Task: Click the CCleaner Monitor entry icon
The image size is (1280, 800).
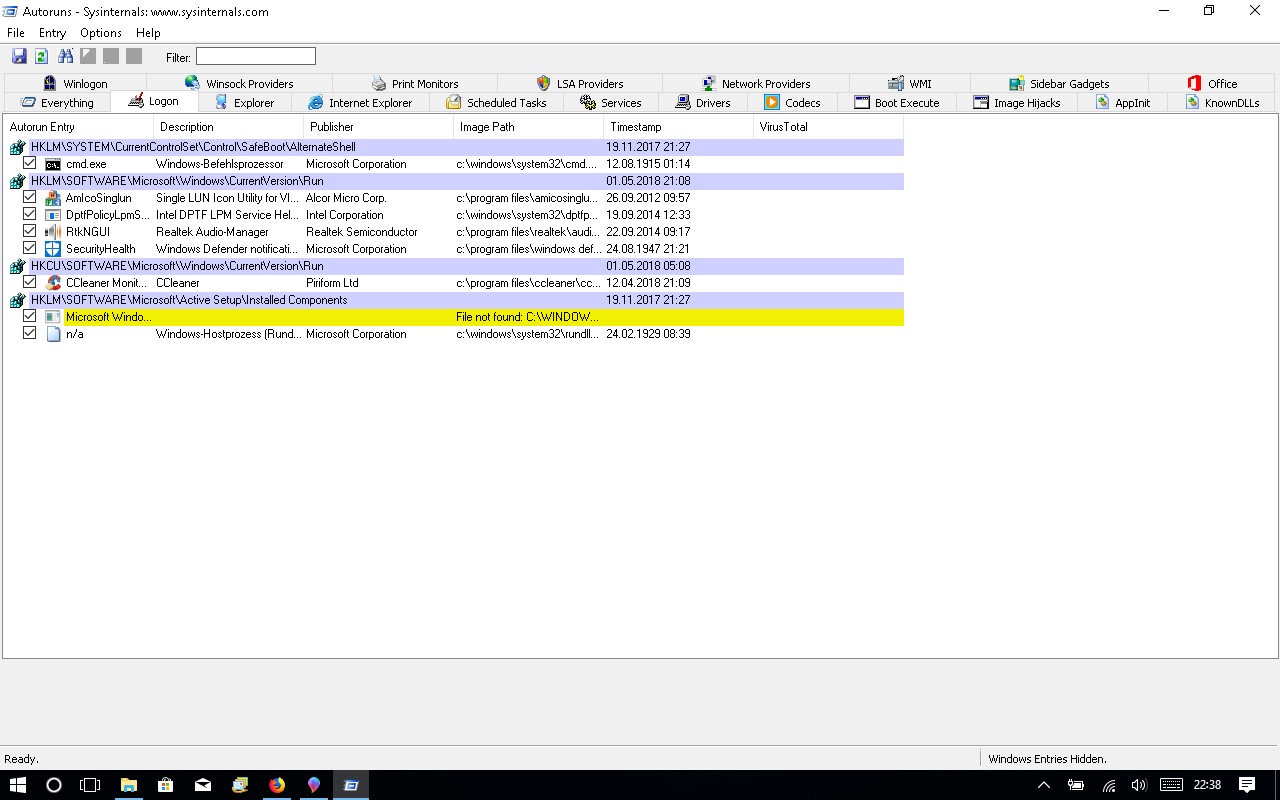Action: pos(53,283)
